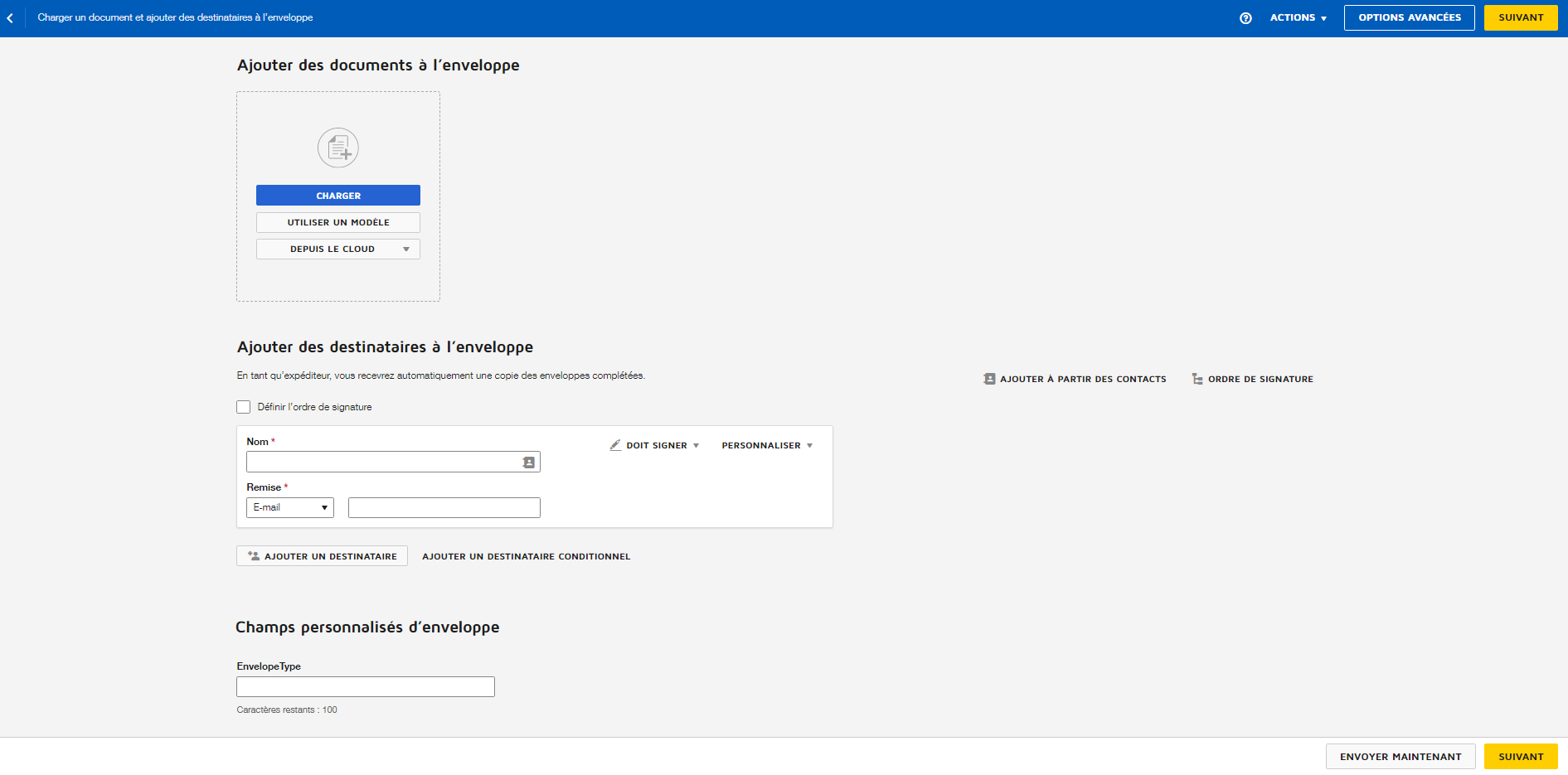
Task: Click the add person icon on Ajouter un destinataire
Action: click(x=254, y=556)
